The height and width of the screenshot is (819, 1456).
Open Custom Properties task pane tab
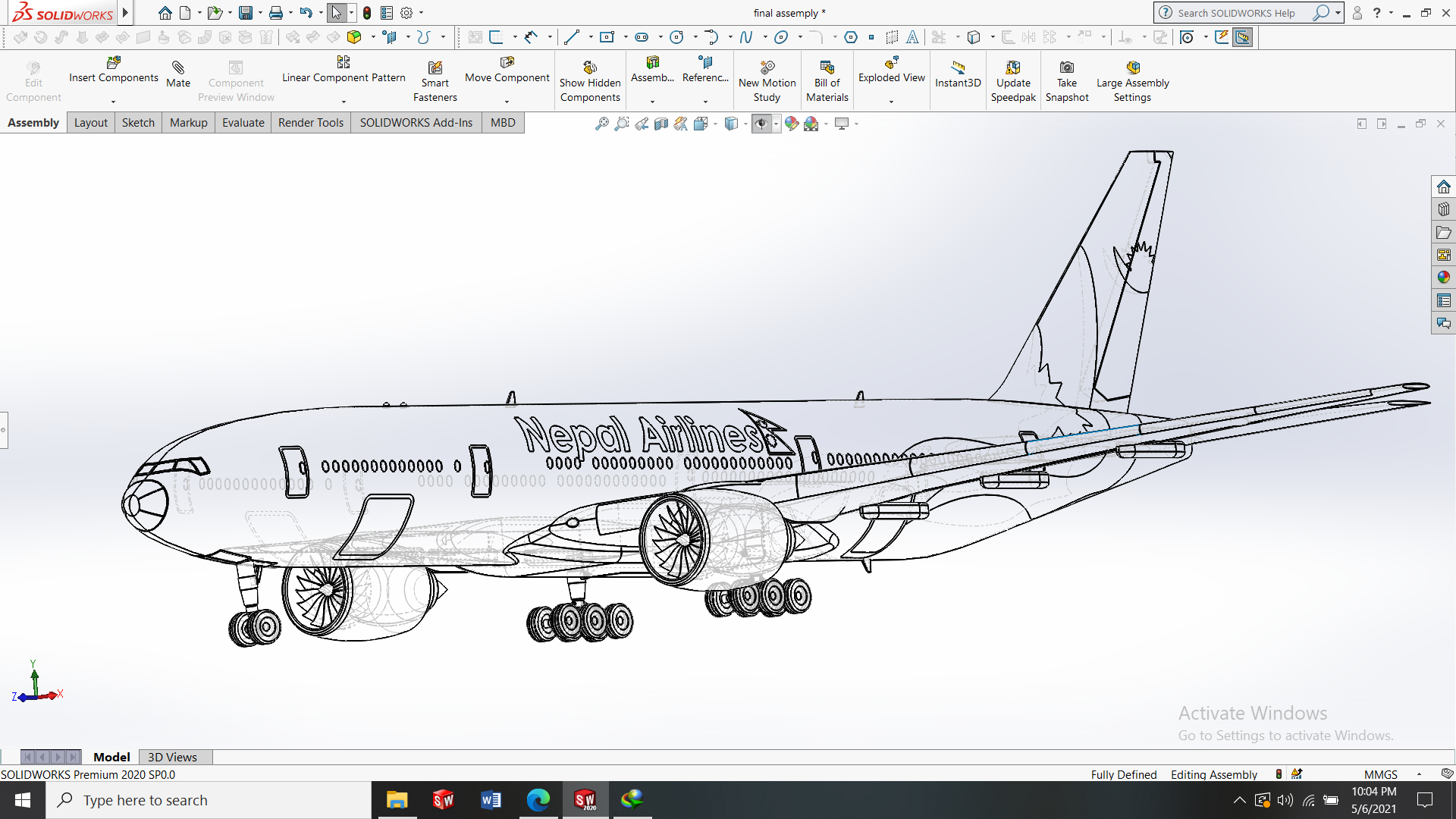[x=1443, y=300]
